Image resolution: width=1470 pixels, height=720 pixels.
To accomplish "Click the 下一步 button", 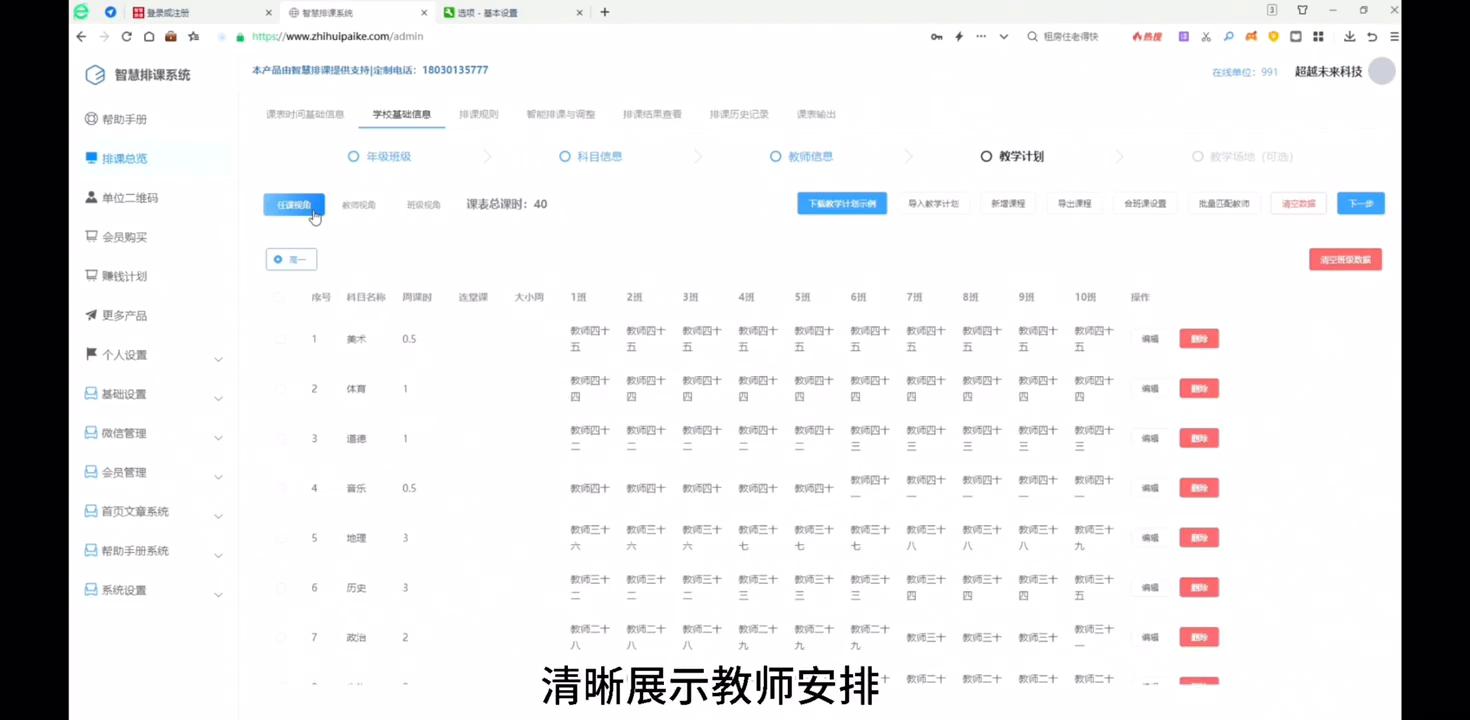I will coord(1360,203).
